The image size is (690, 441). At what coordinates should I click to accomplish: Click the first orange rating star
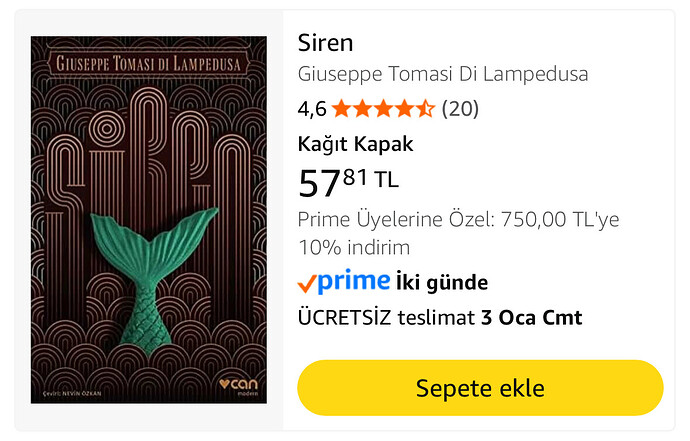click(x=341, y=109)
